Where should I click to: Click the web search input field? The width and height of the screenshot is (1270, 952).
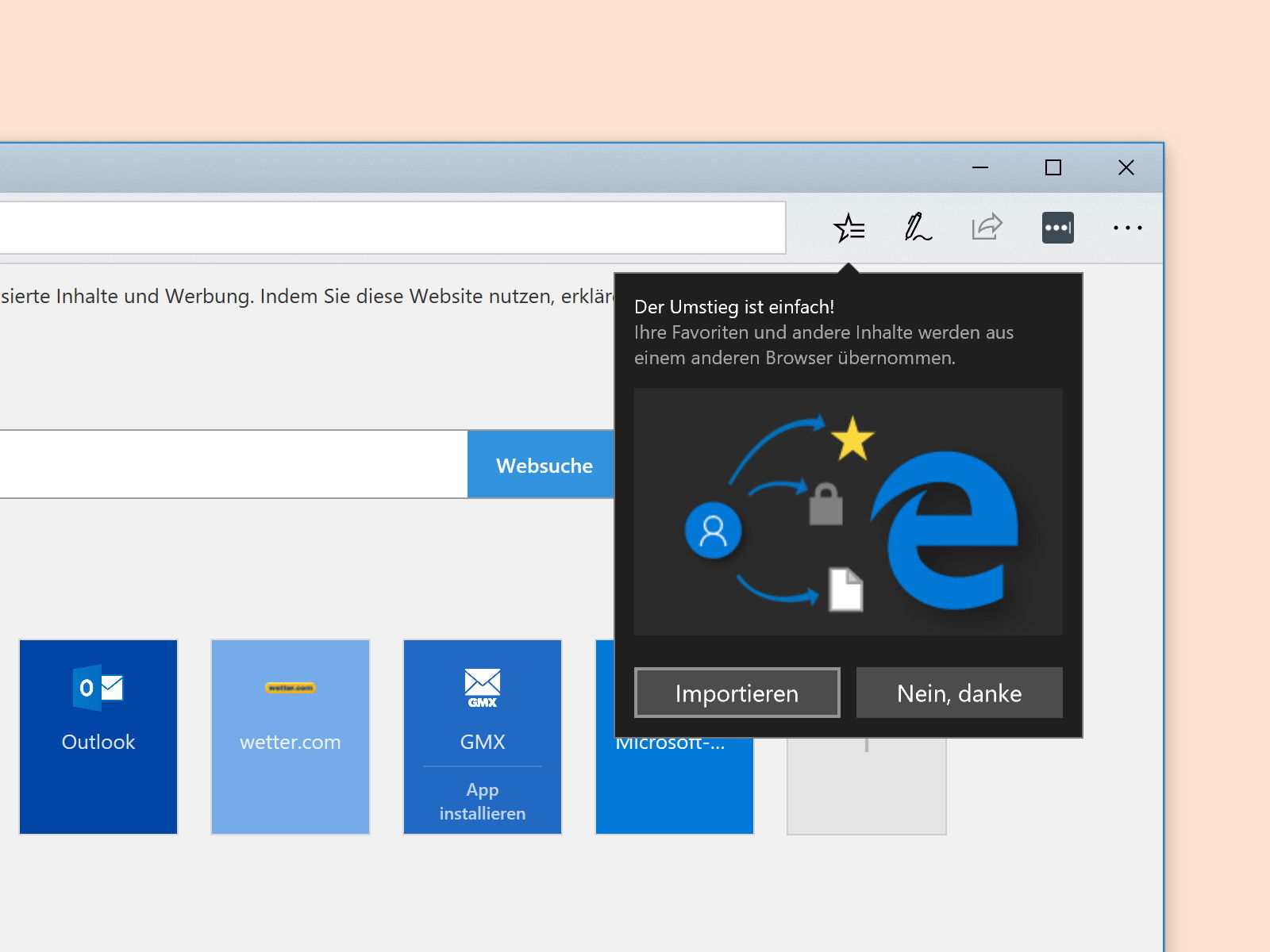pyautogui.click(x=233, y=465)
